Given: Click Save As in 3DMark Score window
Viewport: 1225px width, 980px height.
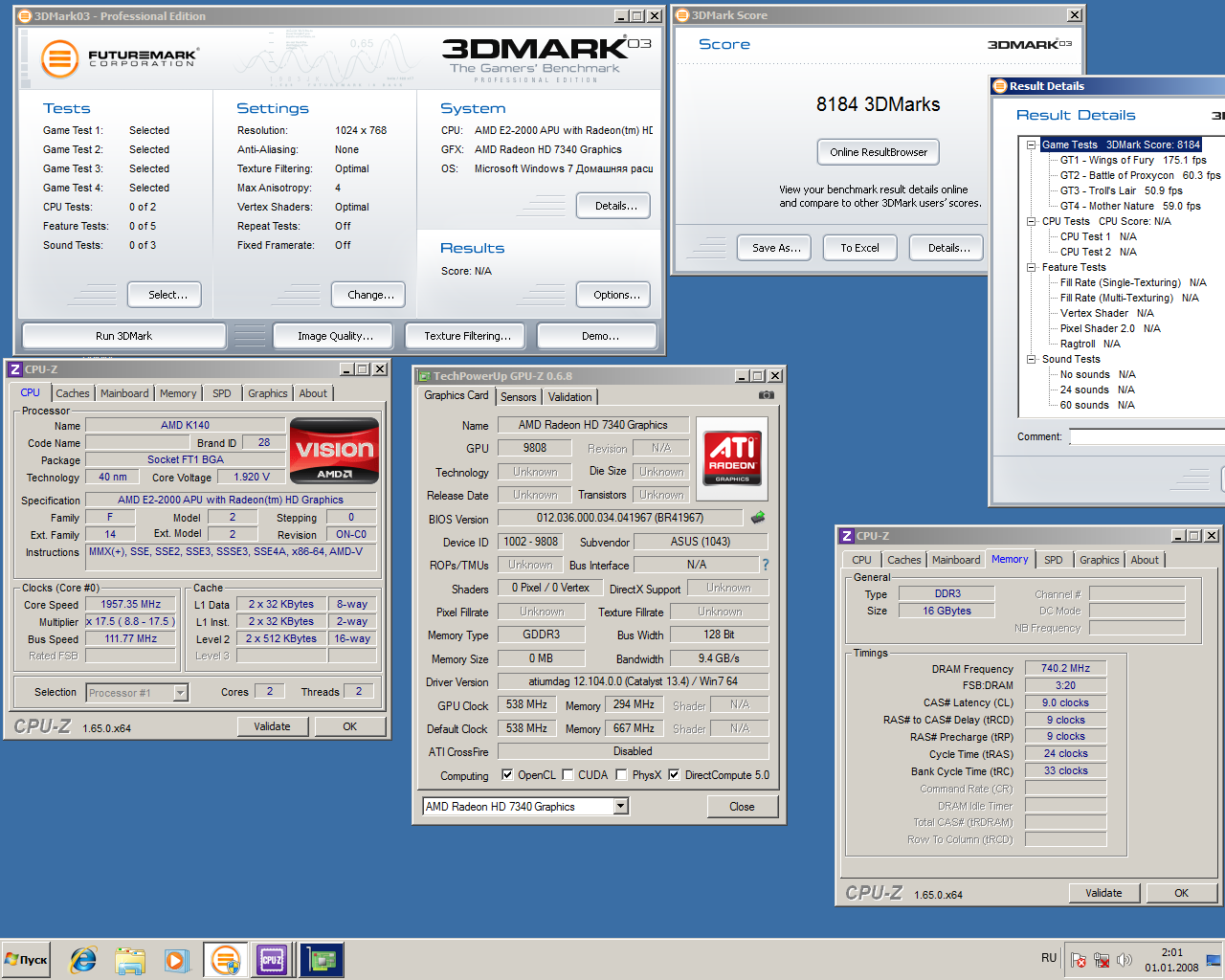Looking at the screenshot, I should pyautogui.click(x=775, y=248).
